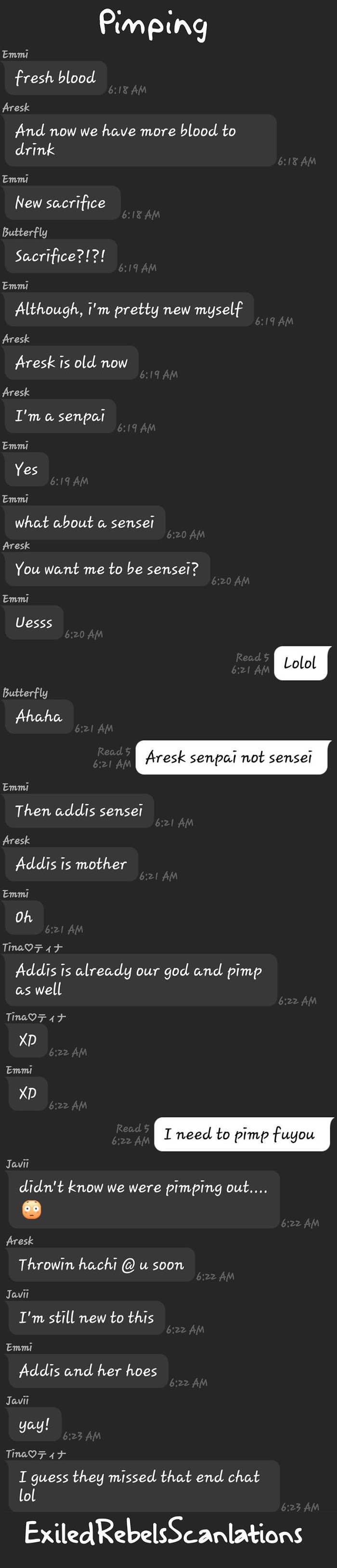This screenshot has width=337, height=1568.
Task: Tap the 'Addis and her hoes' bubble
Action: point(88,1370)
